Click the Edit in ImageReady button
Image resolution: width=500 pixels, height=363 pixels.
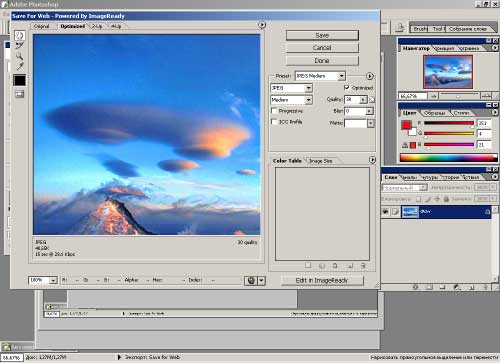pos(322,280)
